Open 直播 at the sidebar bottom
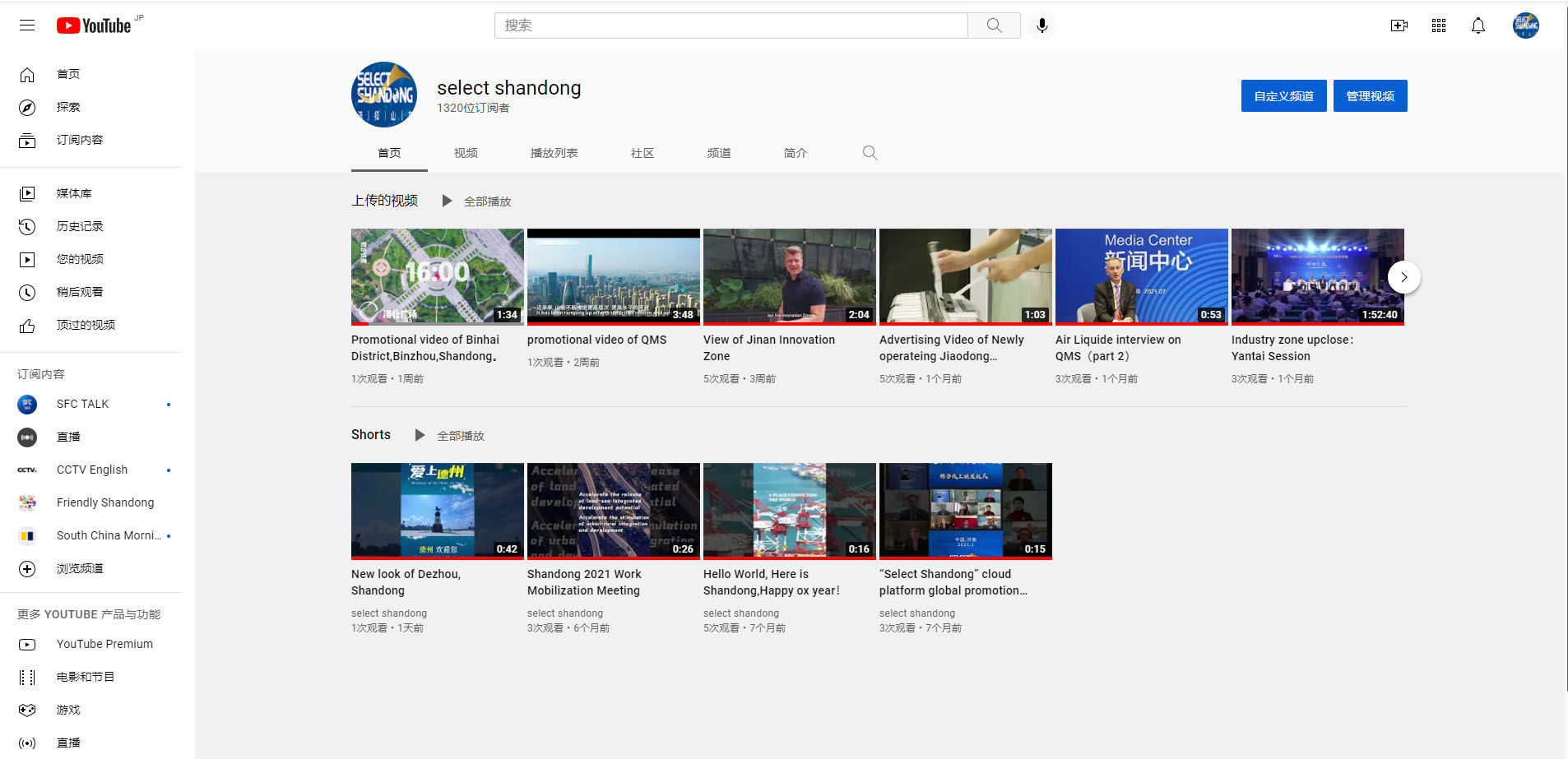 91,743
